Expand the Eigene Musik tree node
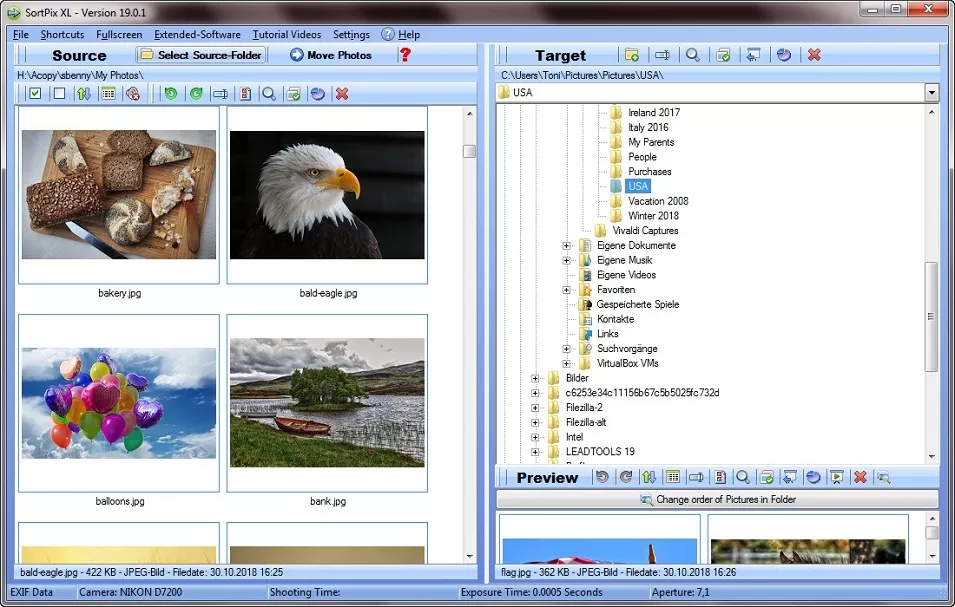The height and width of the screenshot is (607, 955). point(566,260)
